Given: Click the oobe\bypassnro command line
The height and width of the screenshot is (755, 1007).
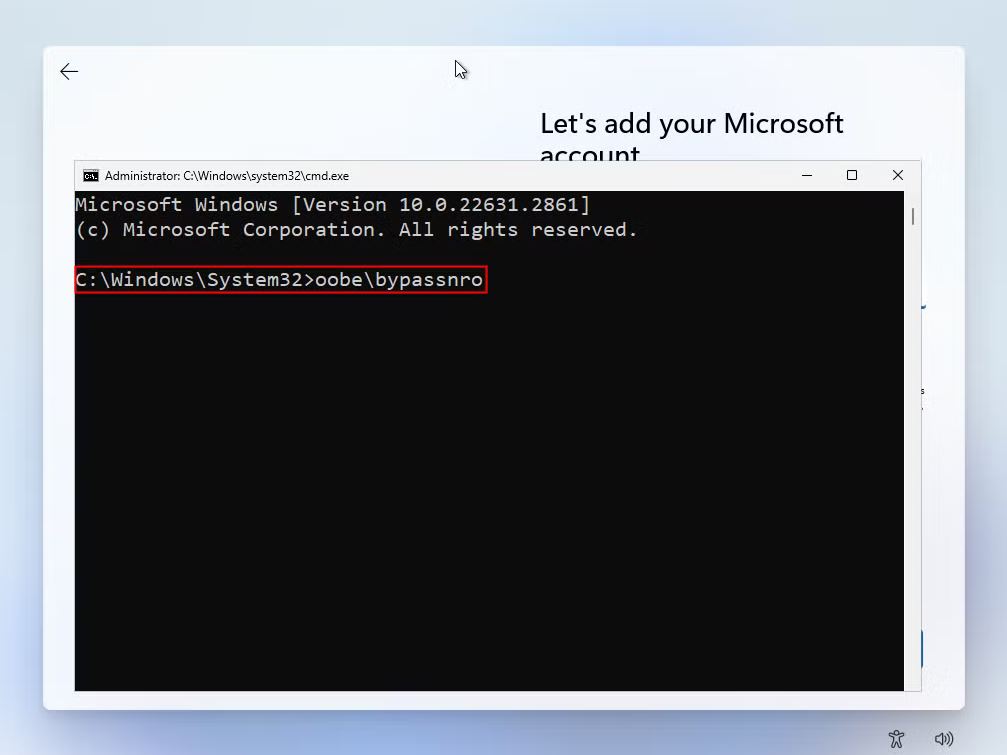Looking at the screenshot, I should click(279, 280).
